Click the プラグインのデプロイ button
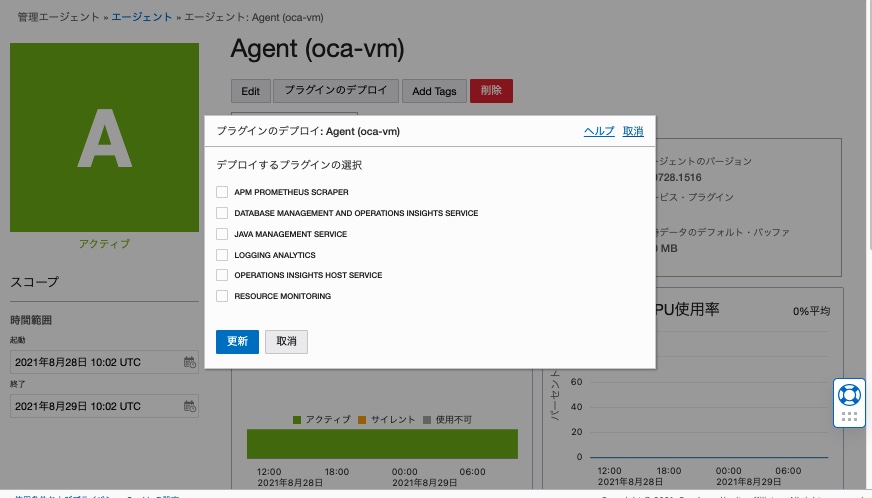The height and width of the screenshot is (498, 872). (x=336, y=91)
